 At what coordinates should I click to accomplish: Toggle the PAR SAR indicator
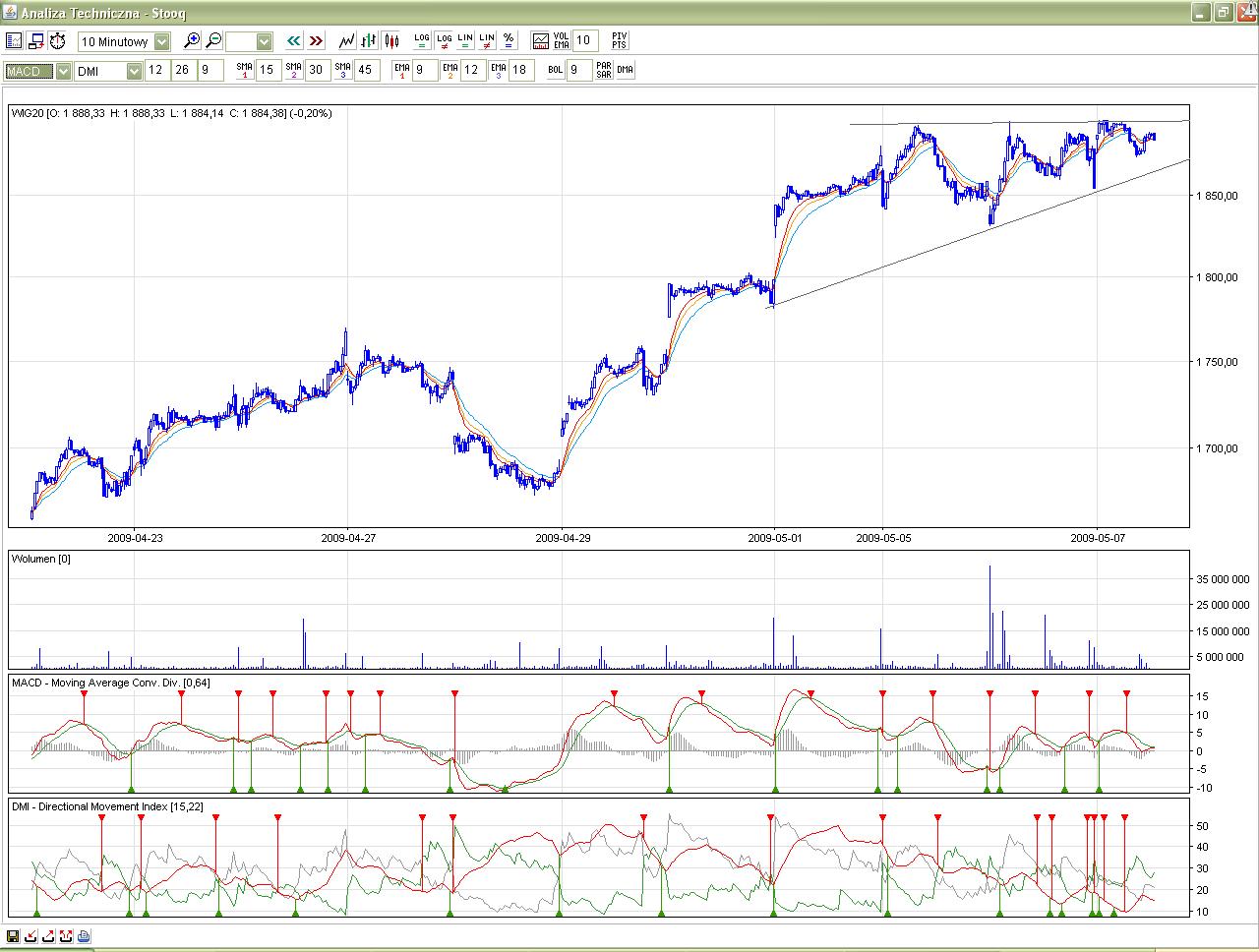click(604, 71)
